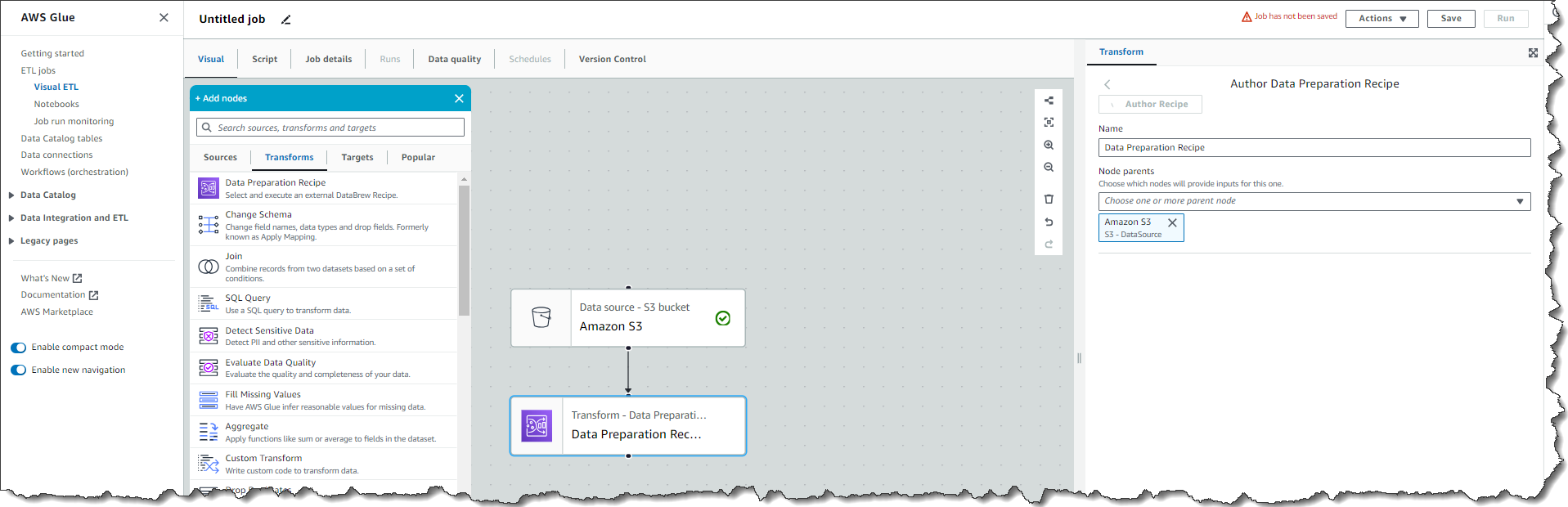This screenshot has width=1568, height=507.
Task: Undo the last canvas action
Action: (x=1049, y=222)
